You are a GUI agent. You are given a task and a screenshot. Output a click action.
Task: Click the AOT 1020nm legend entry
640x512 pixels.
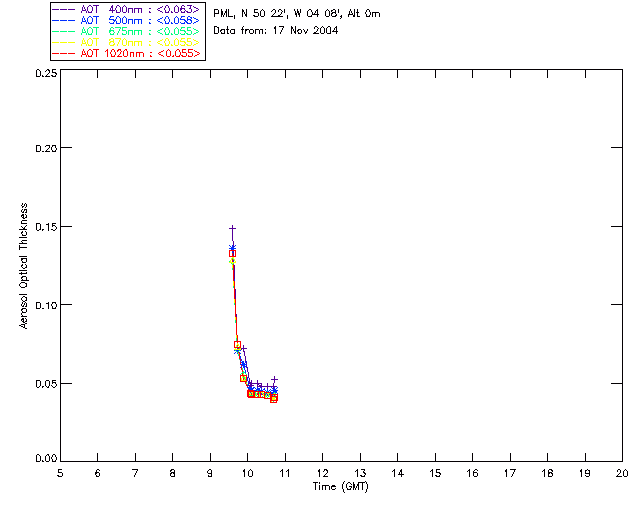coord(127,53)
